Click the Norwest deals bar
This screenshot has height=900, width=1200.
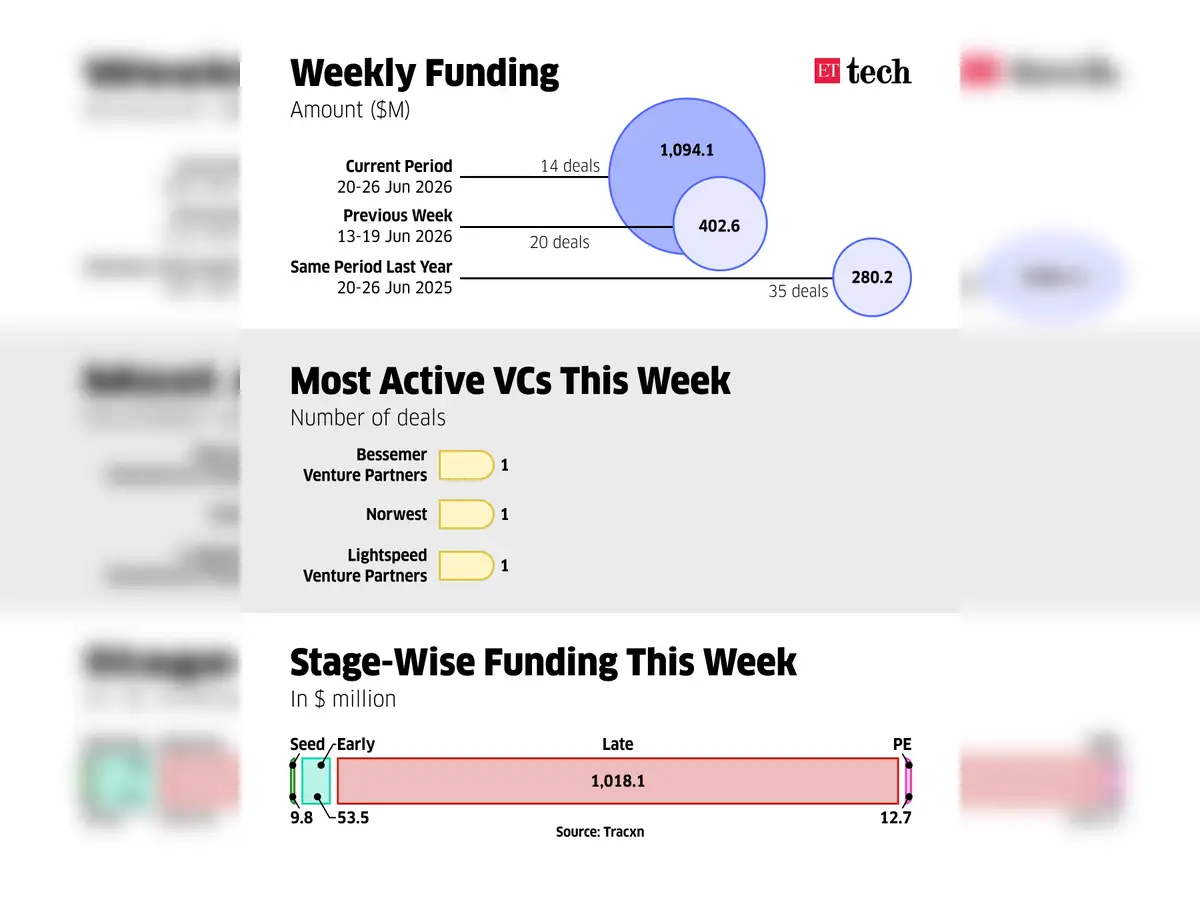pyautogui.click(x=466, y=514)
